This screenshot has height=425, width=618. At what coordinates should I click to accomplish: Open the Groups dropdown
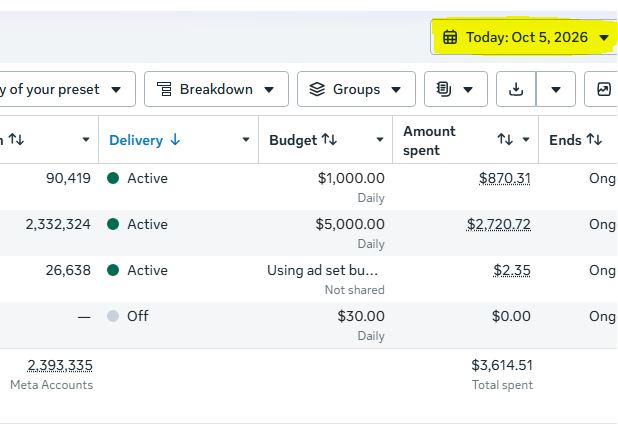pyautogui.click(x=356, y=89)
